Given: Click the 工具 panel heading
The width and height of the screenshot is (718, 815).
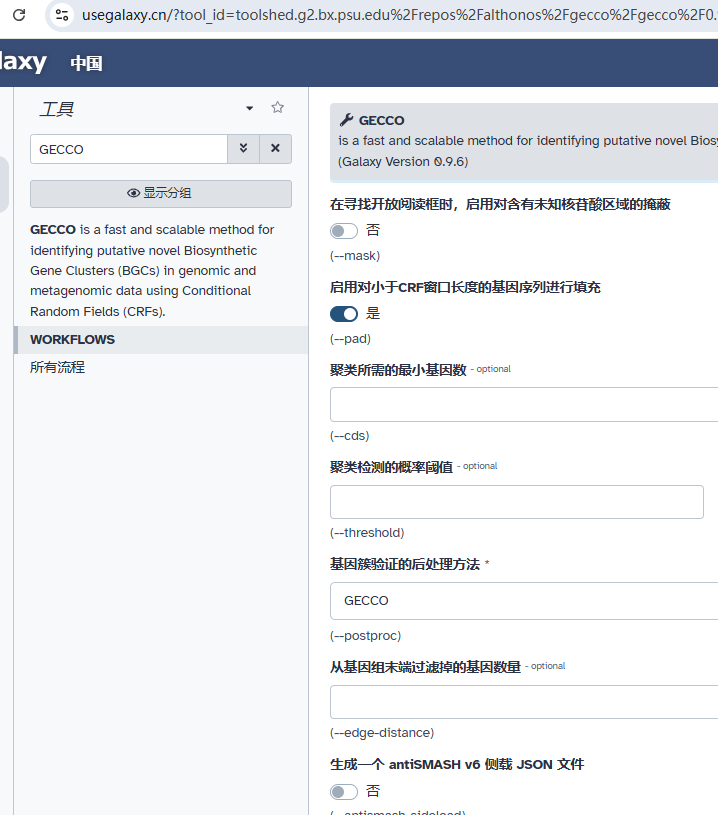Looking at the screenshot, I should pos(57,109).
